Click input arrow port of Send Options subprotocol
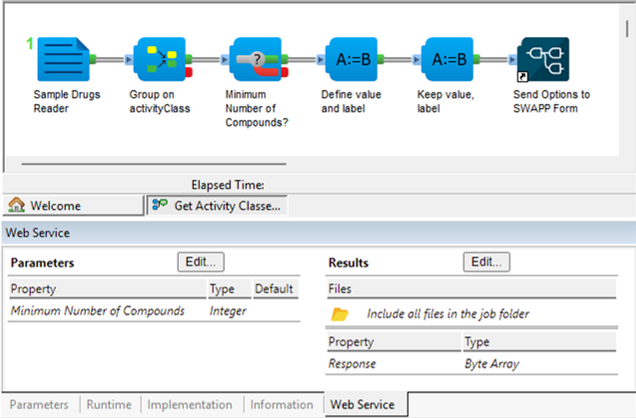The width and height of the screenshot is (636, 418). 513,60
